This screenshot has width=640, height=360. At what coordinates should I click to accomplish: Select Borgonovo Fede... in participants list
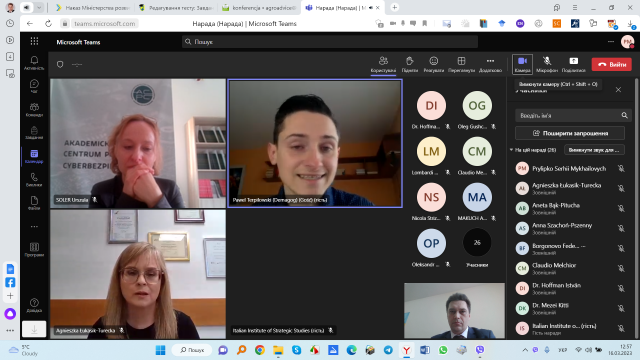570,248
